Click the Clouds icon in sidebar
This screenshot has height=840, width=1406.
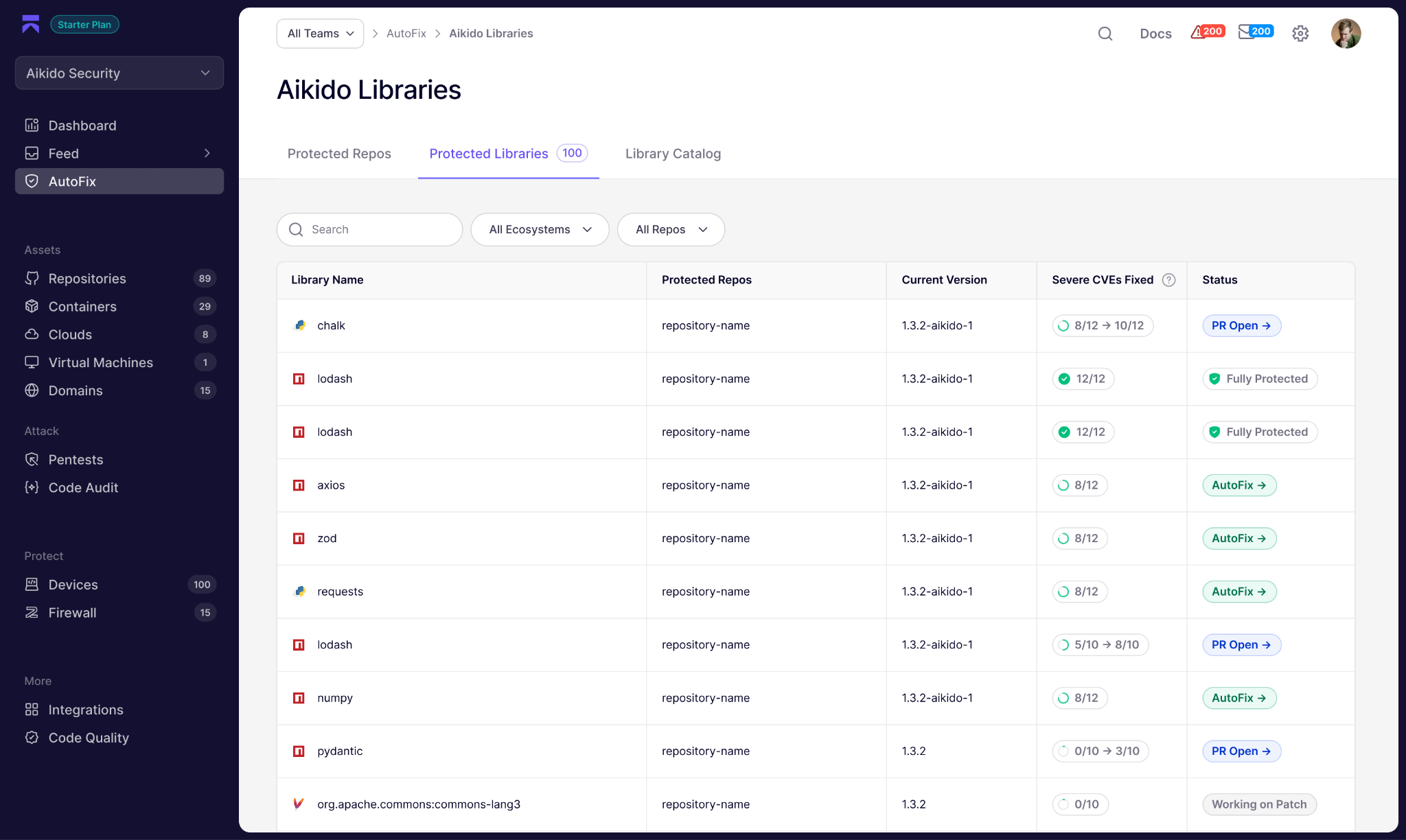tap(32, 334)
